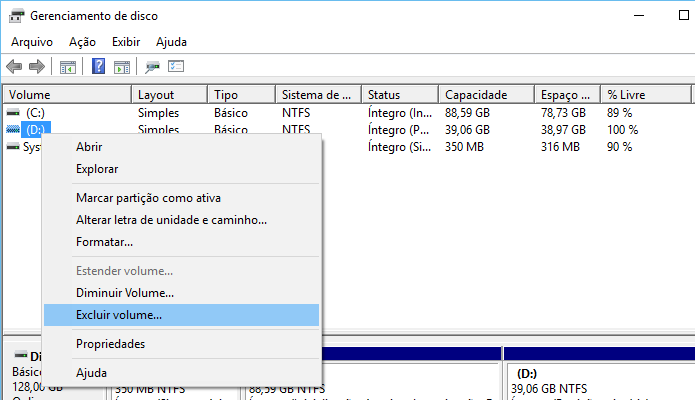The image size is (695, 400).
Task: Maximize the Disk Management window
Action: tap(683, 16)
